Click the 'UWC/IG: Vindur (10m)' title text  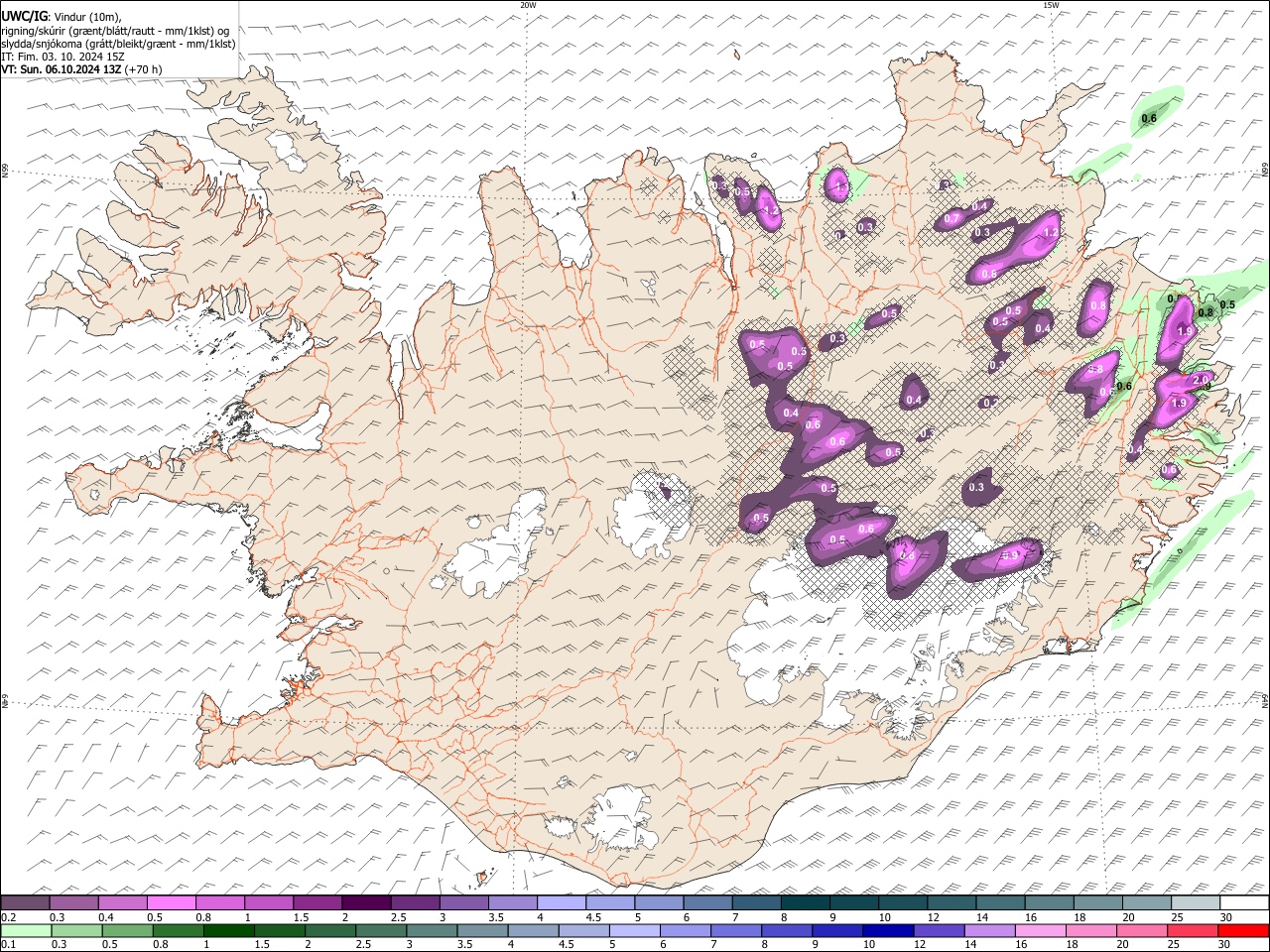[63, 15]
